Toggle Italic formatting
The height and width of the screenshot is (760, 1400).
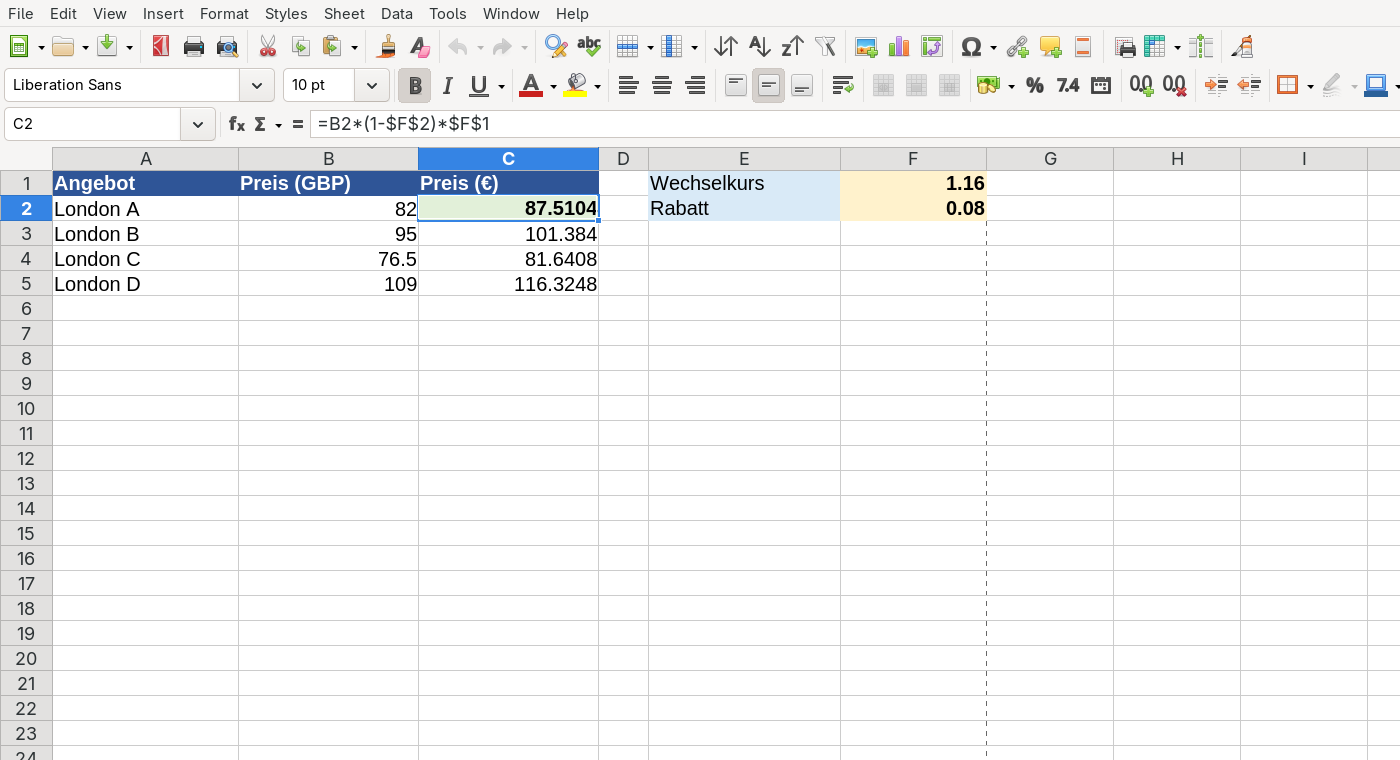(x=447, y=86)
